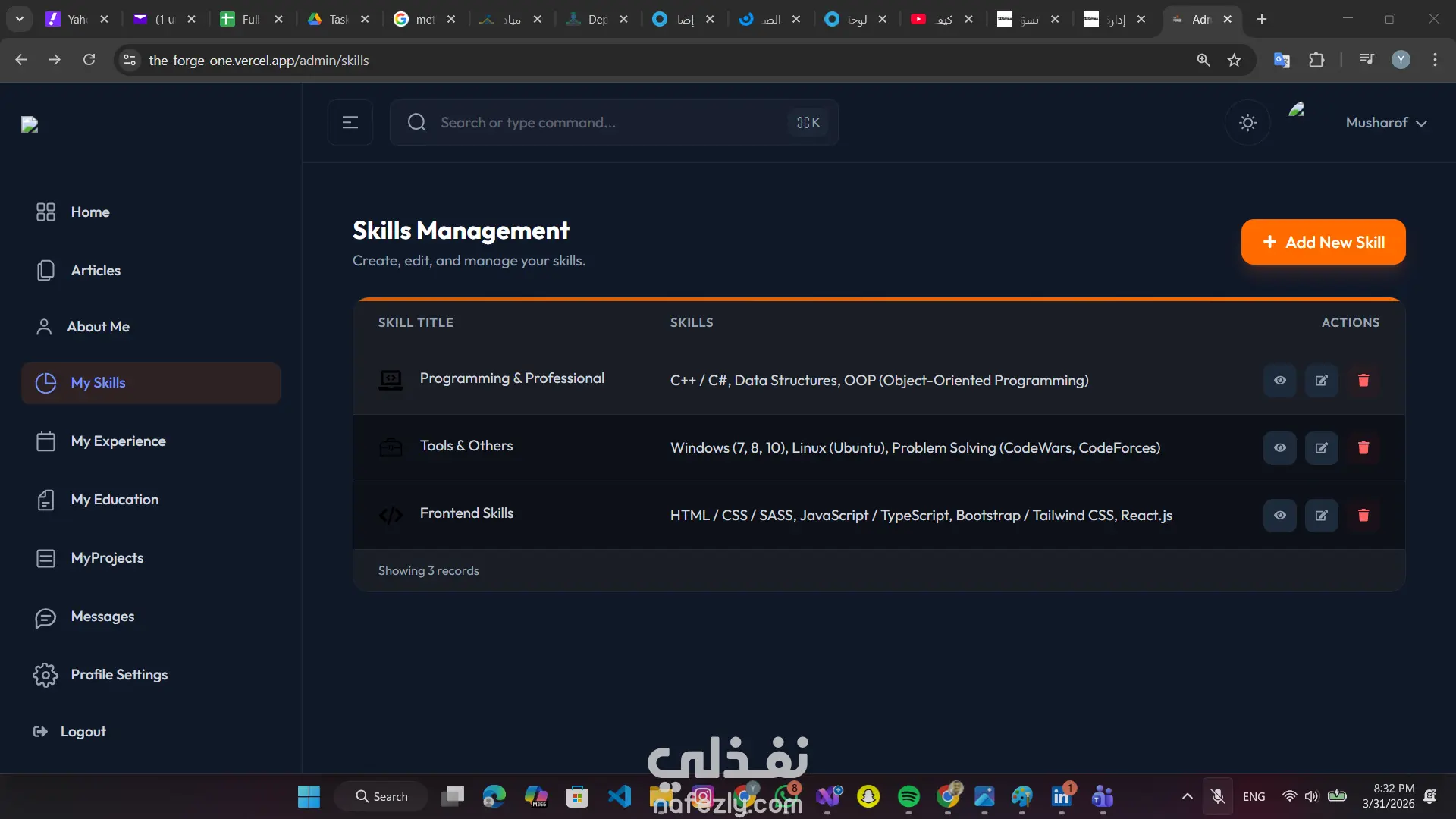Click the edit icon for Programming & Professional
The height and width of the screenshot is (819, 1456).
point(1321,381)
